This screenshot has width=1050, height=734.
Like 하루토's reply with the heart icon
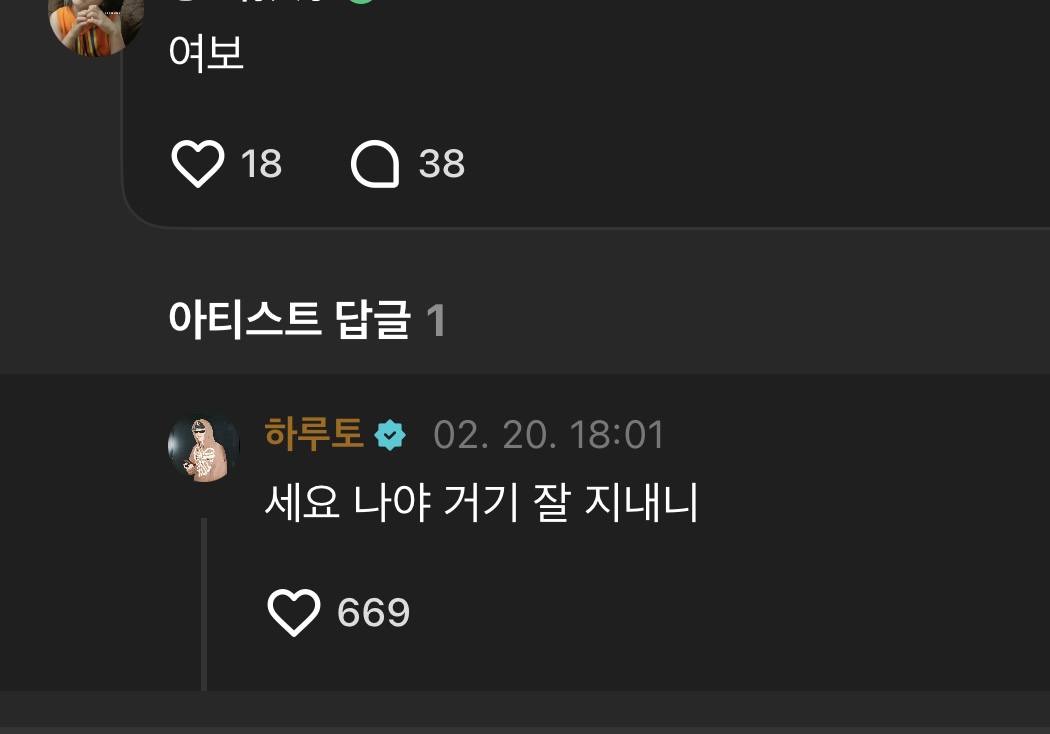[293, 612]
